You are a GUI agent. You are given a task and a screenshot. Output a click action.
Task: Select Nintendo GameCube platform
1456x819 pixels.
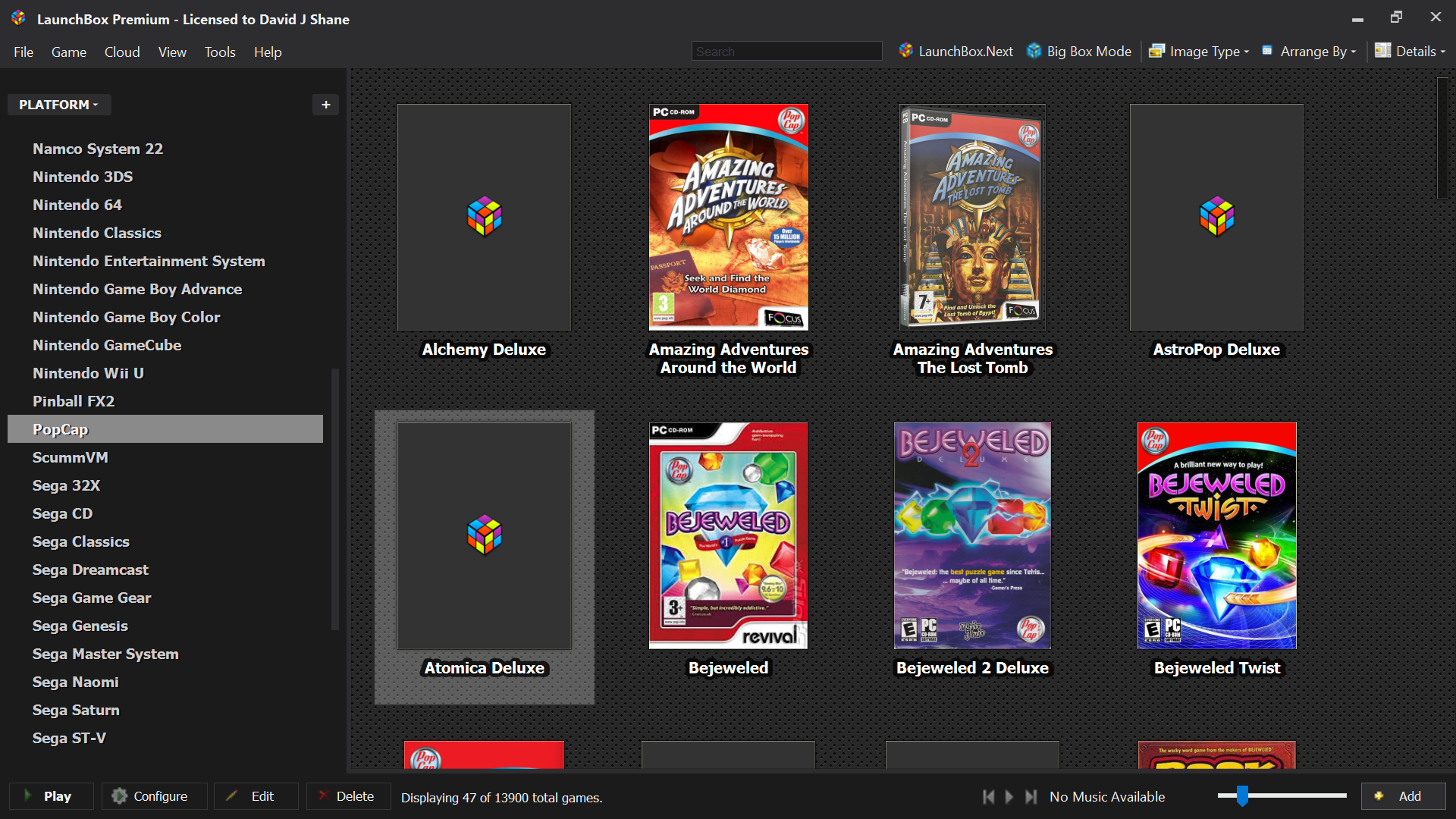point(107,345)
